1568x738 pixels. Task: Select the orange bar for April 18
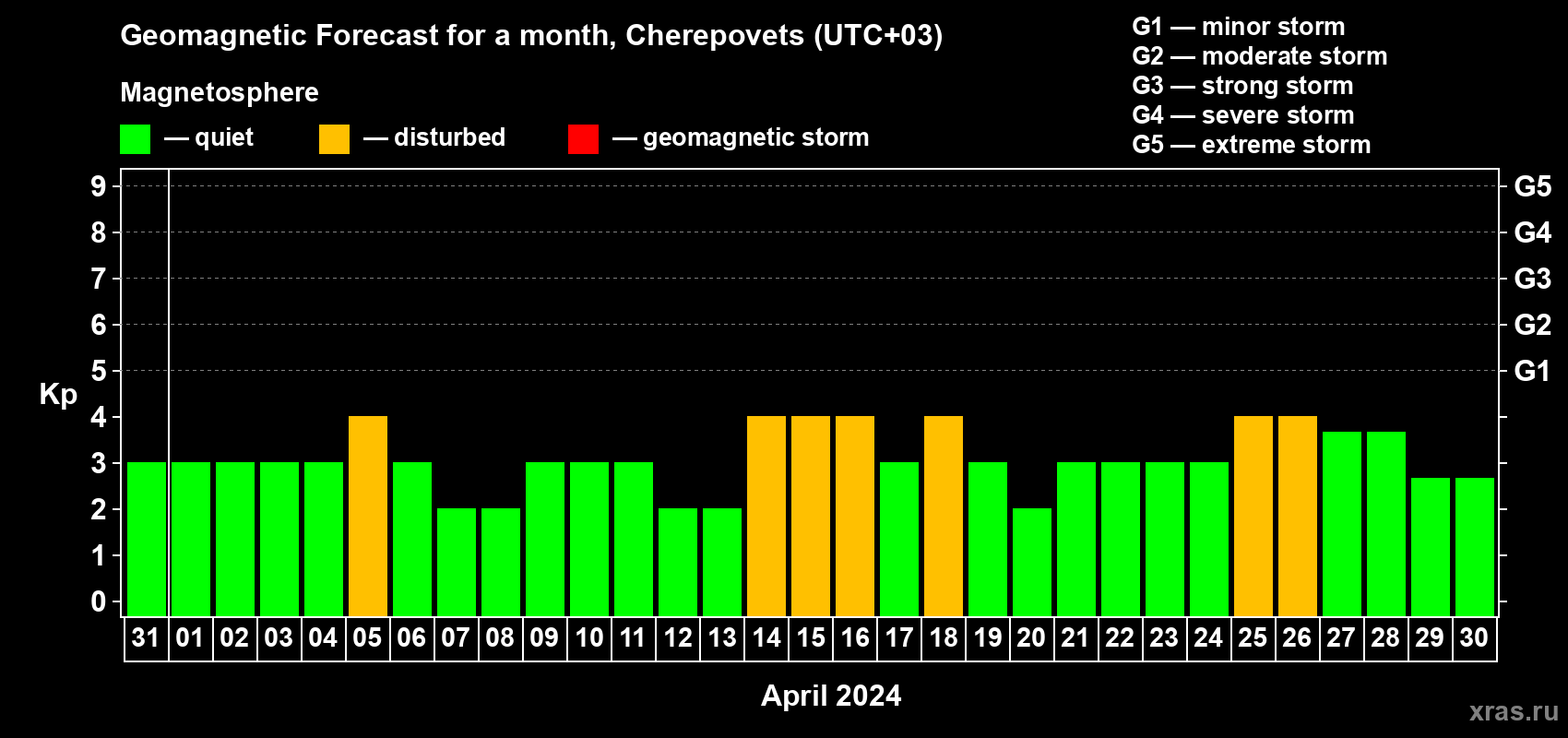click(x=944, y=516)
